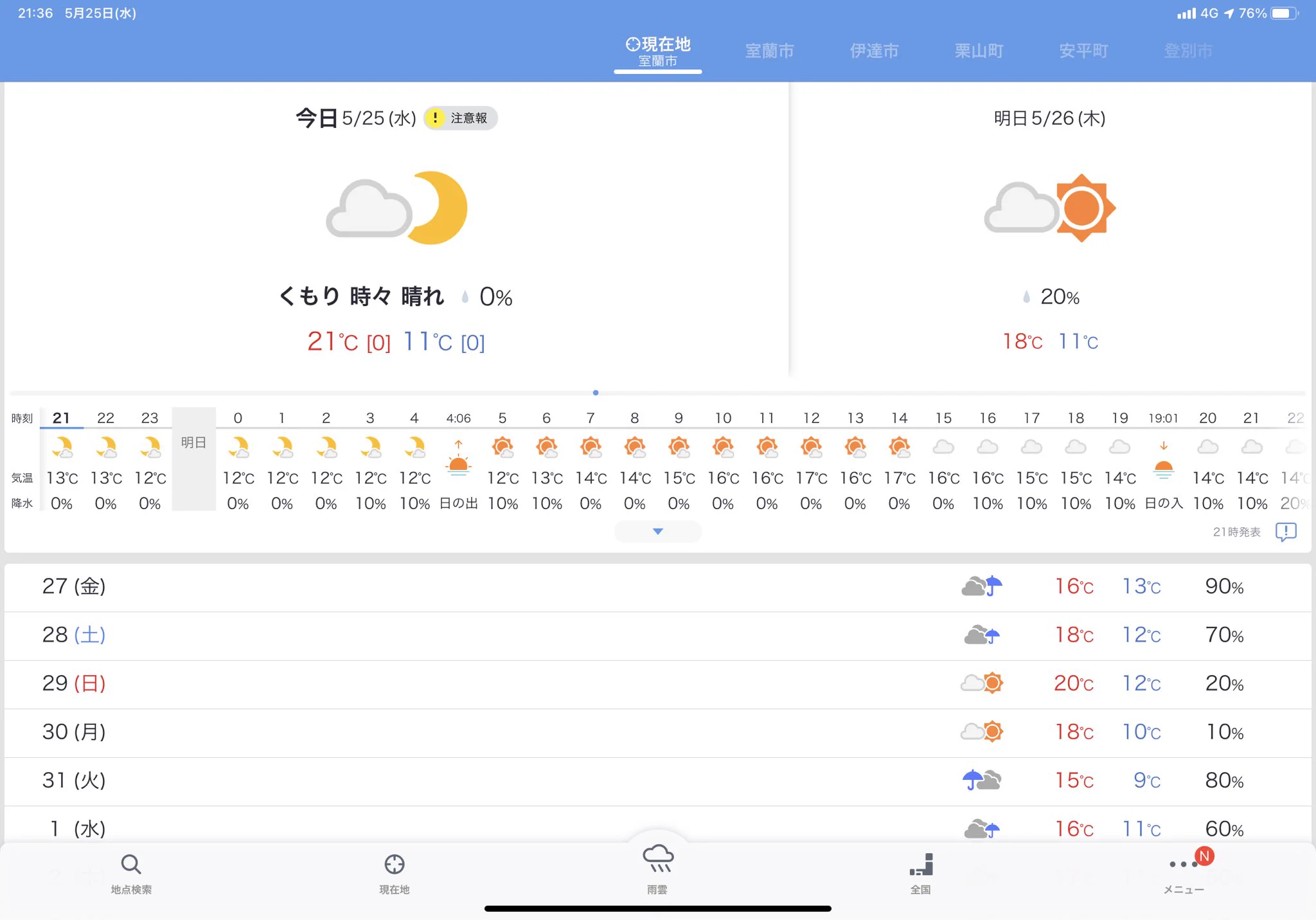1316x920 pixels.
Task: Expand hourly details with the down arrow
Action: pyautogui.click(x=657, y=532)
